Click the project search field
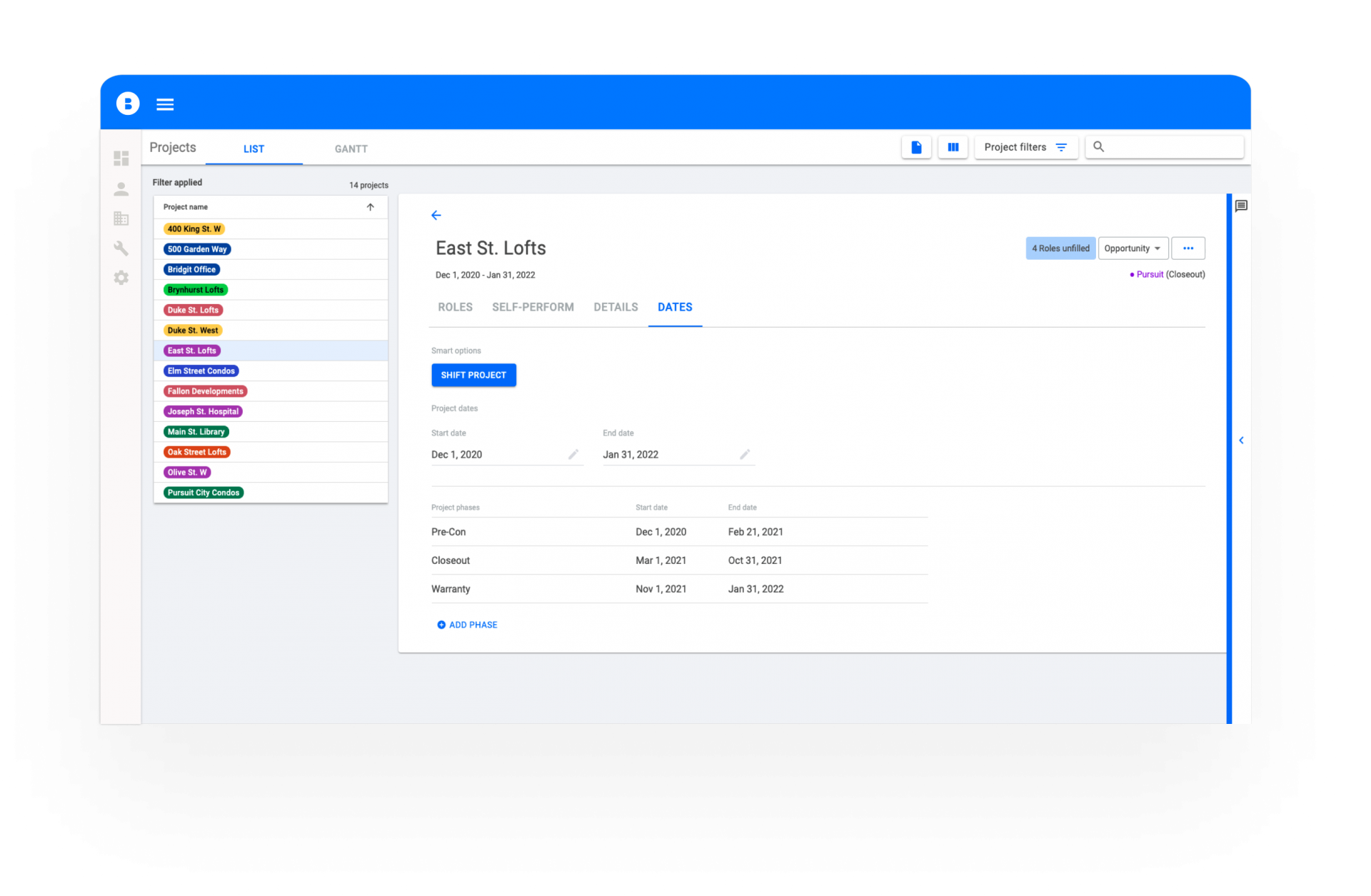Screen dimensions: 1371x896 point(1171,147)
